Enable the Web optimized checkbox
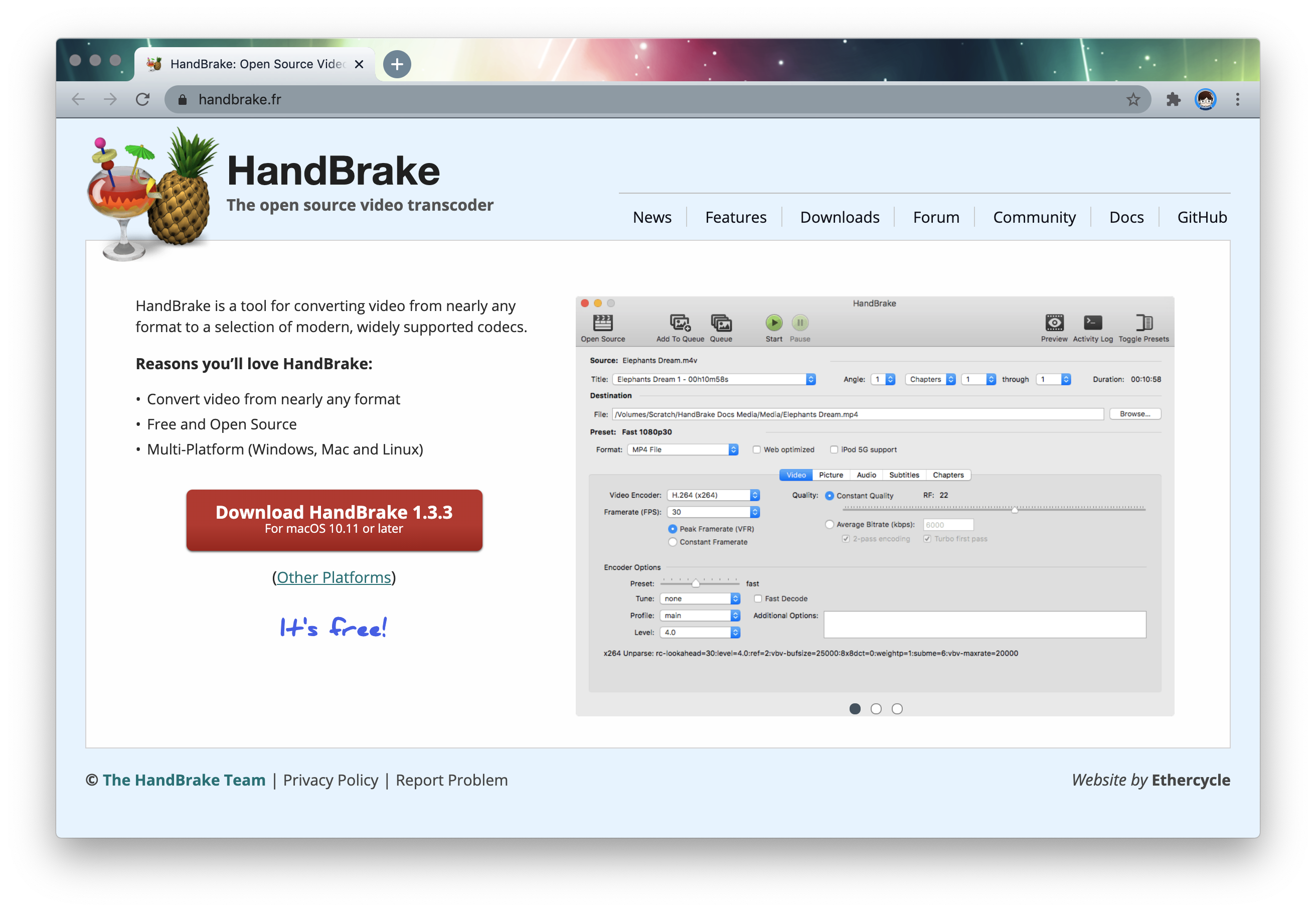The image size is (1316, 912). coord(756,449)
